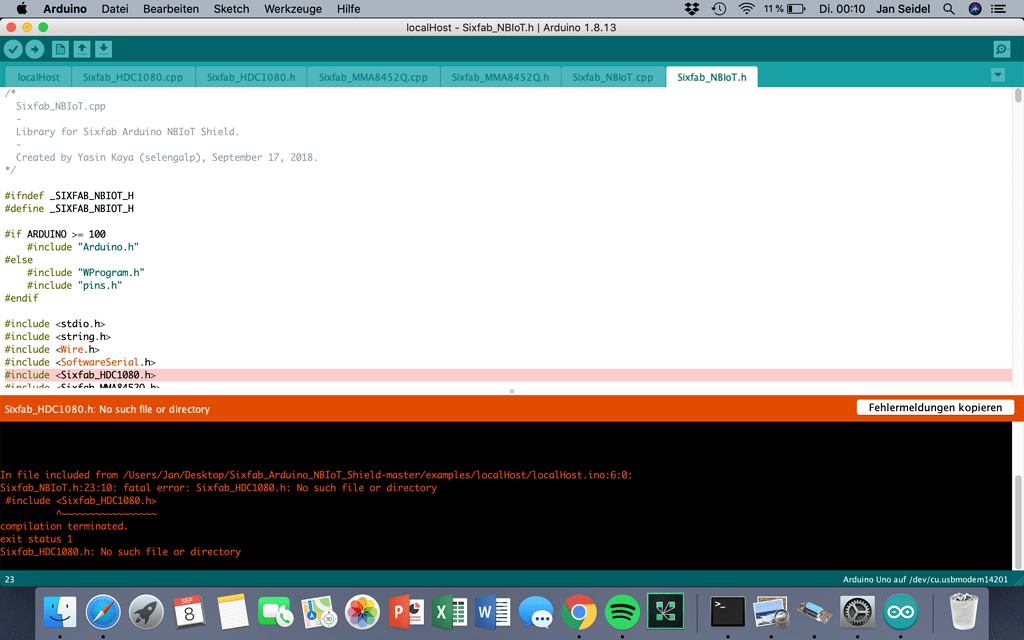The width and height of the screenshot is (1024, 640).
Task: Launch Spotify from the dock
Action: pos(623,611)
